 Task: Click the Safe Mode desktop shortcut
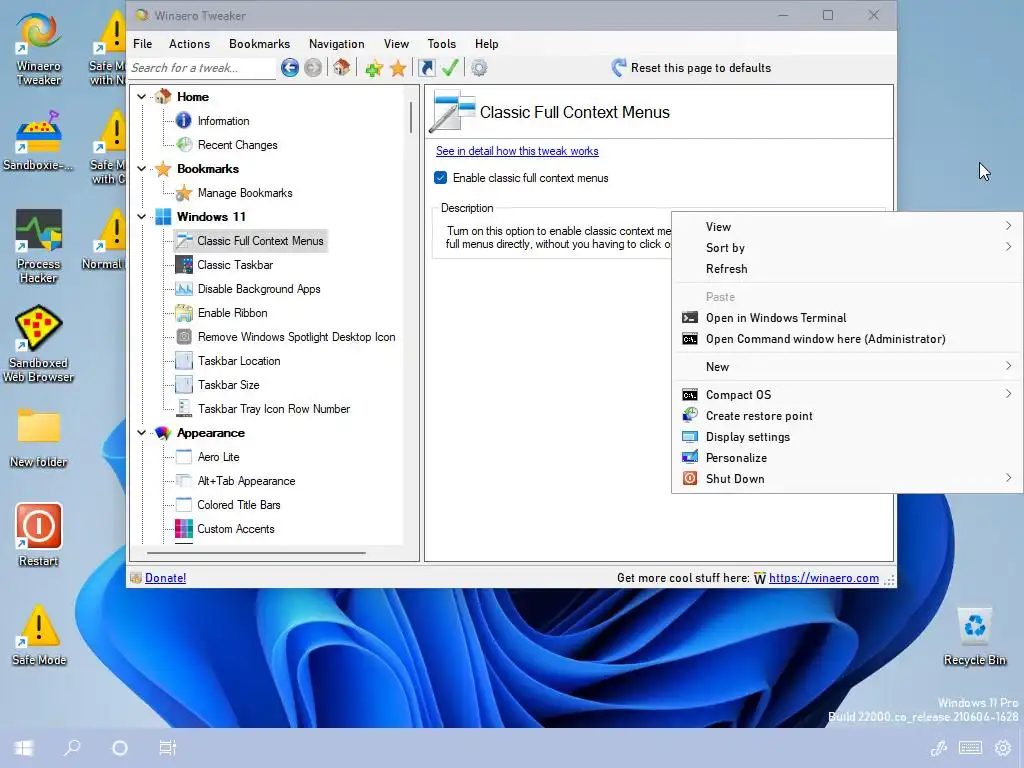39,635
